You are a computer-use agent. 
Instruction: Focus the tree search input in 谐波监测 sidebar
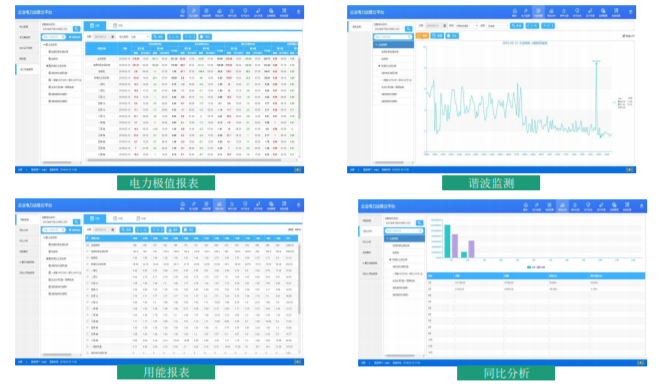click(x=393, y=37)
